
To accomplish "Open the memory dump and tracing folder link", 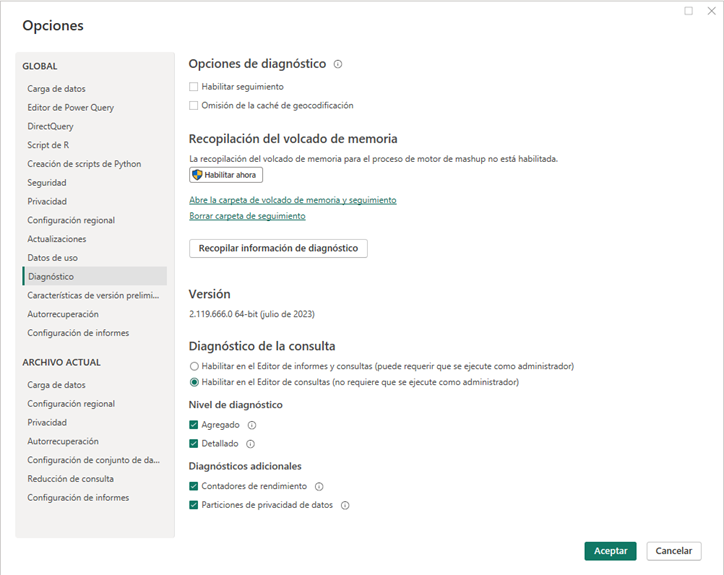I will (x=293, y=200).
